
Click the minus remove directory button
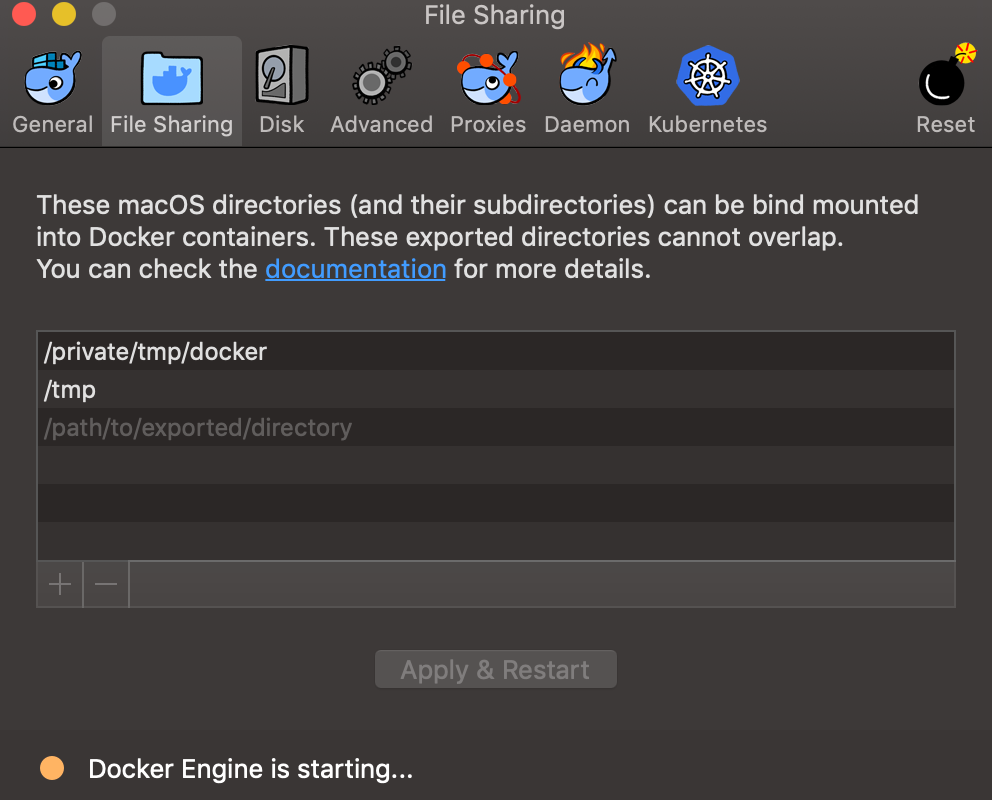coord(106,584)
